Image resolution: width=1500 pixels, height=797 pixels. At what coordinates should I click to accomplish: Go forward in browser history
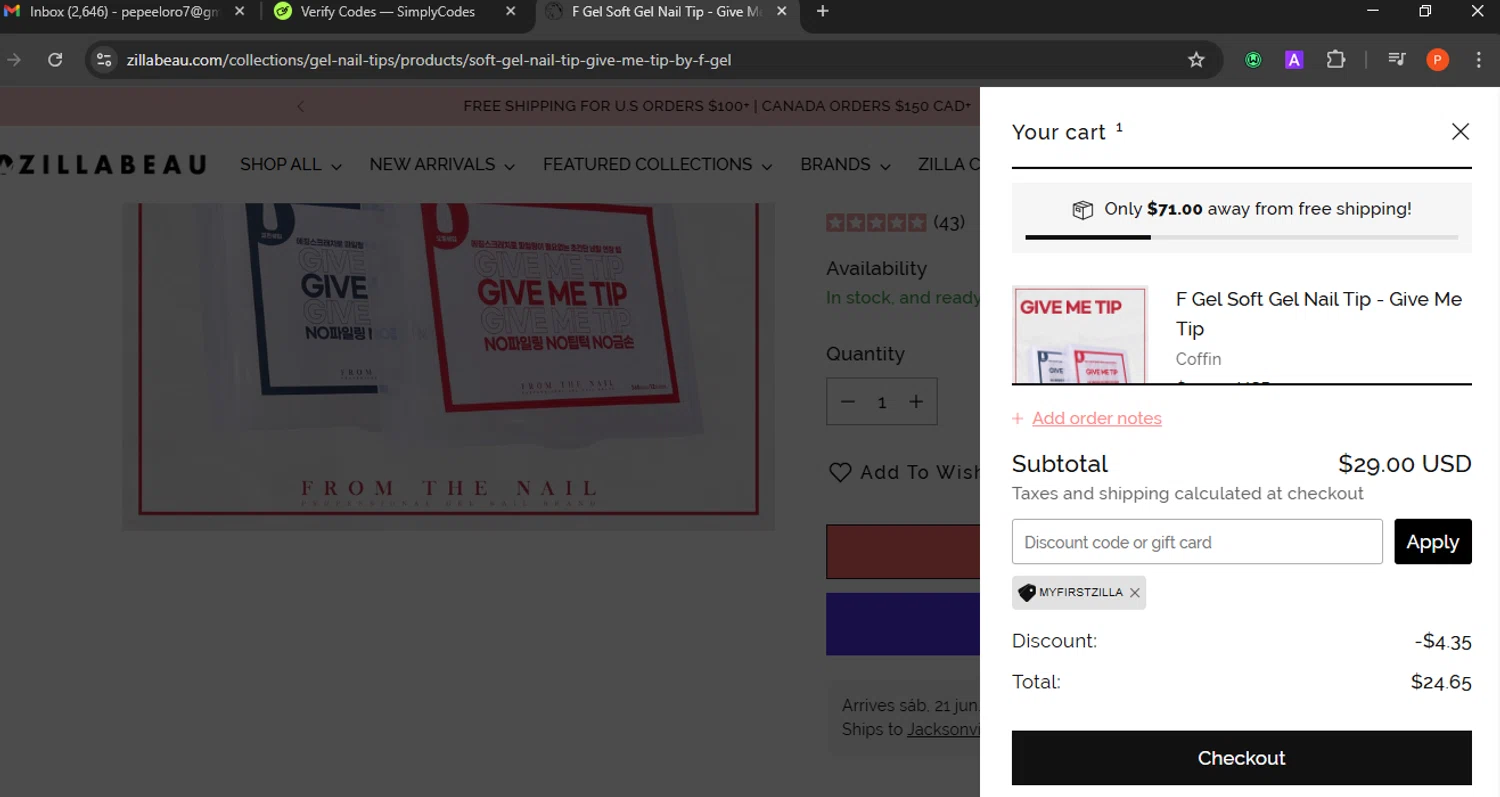[14, 60]
